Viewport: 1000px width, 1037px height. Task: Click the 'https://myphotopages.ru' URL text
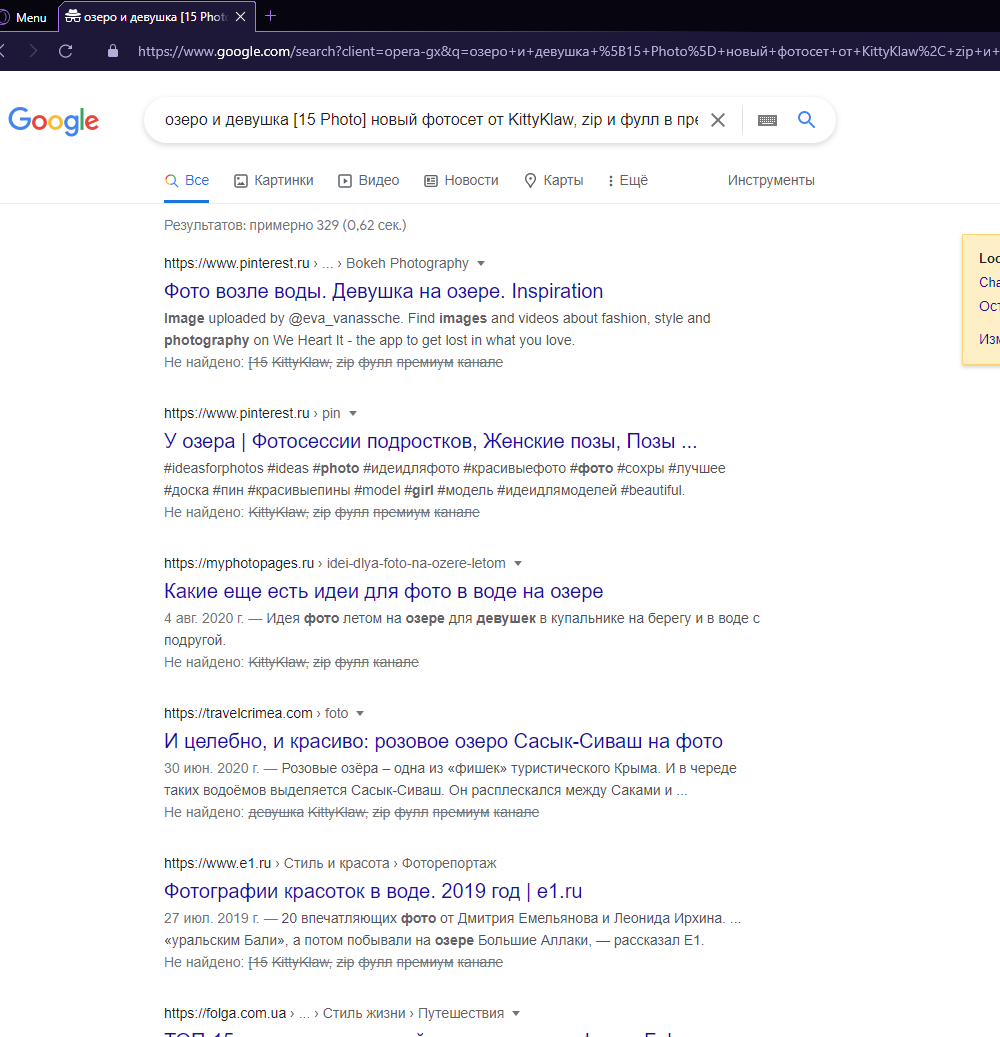point(239,563)
